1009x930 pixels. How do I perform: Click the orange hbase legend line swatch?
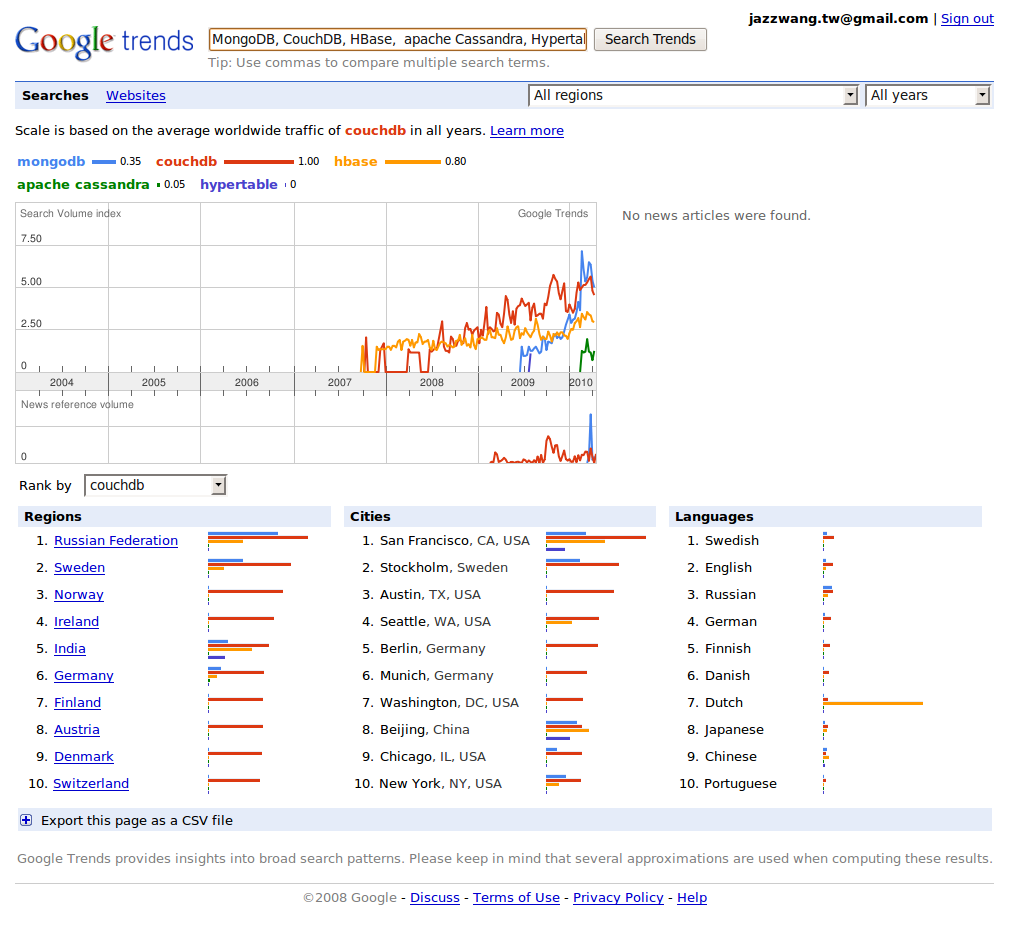pyautogui.click(x=413, y=162)
